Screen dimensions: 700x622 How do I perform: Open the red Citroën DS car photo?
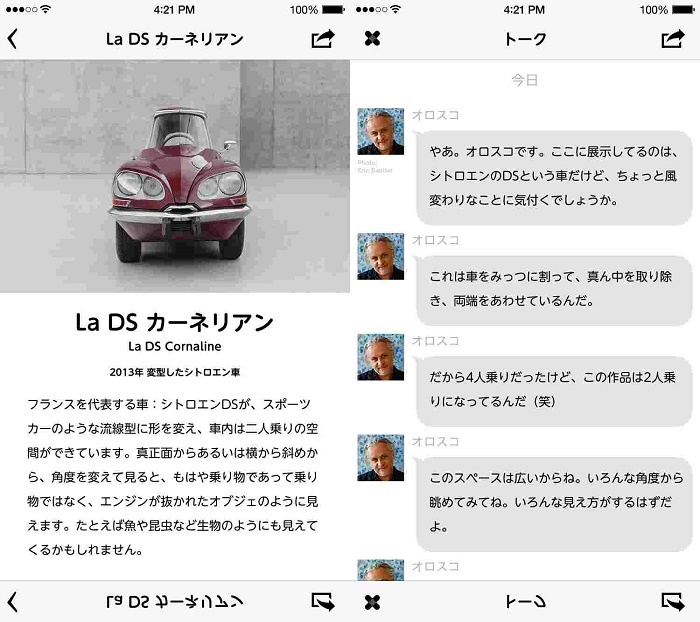point(175,176)
